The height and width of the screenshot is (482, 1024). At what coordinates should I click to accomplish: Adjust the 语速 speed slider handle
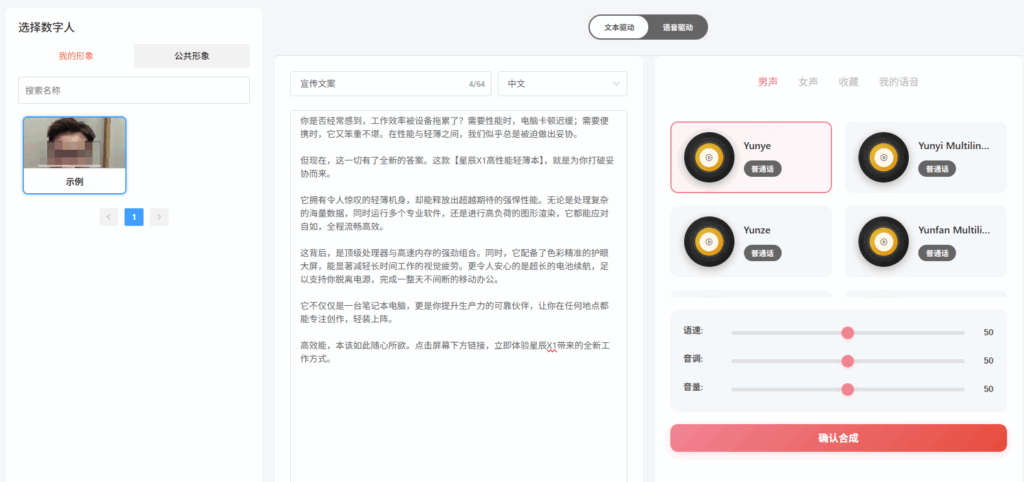848,332
